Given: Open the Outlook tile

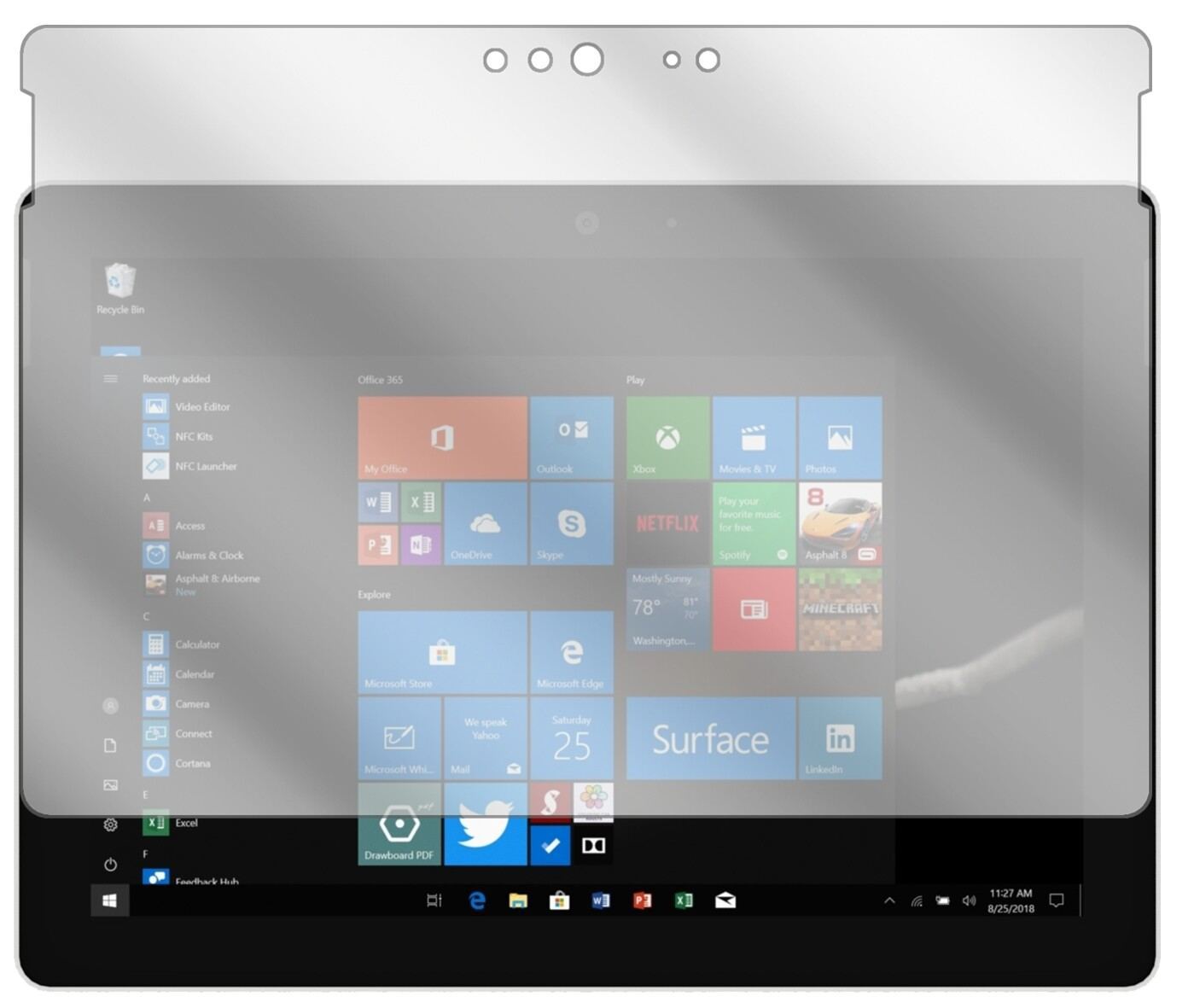Looking at the screenshot, I should click(x=571, y=437).
